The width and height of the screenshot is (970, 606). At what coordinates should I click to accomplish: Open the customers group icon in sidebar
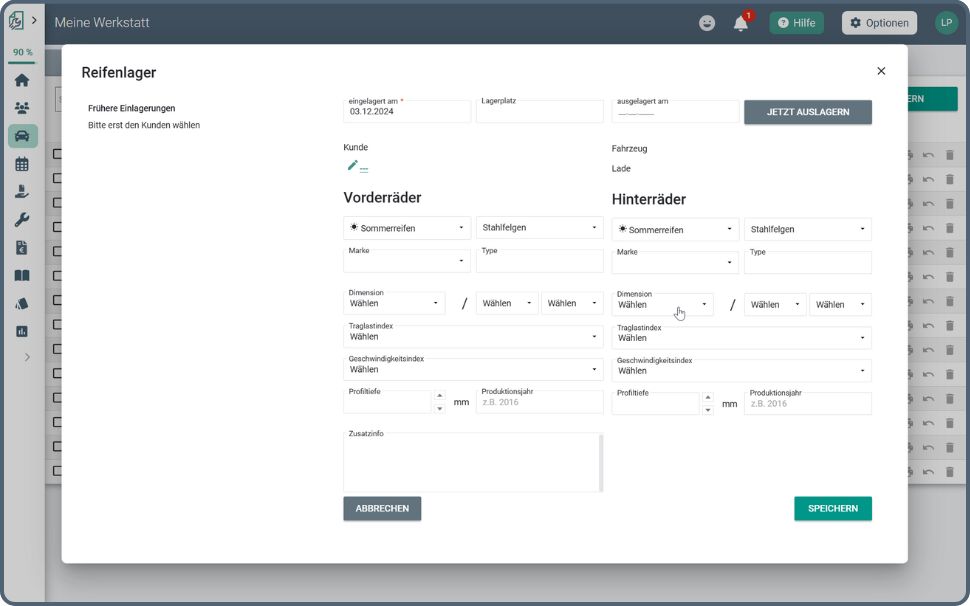click(x=21, y=108)
